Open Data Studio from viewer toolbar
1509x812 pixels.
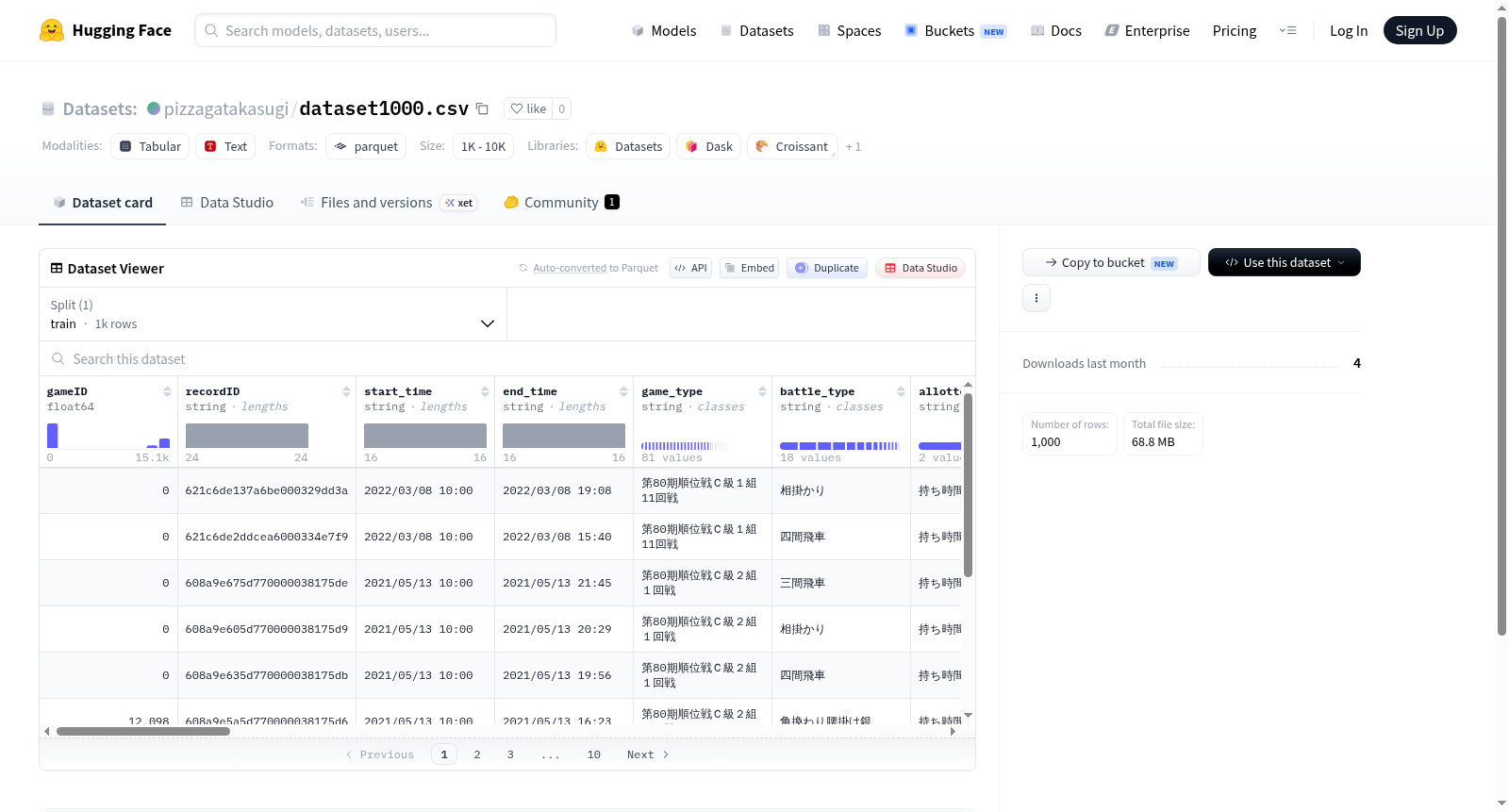point(920,268)
